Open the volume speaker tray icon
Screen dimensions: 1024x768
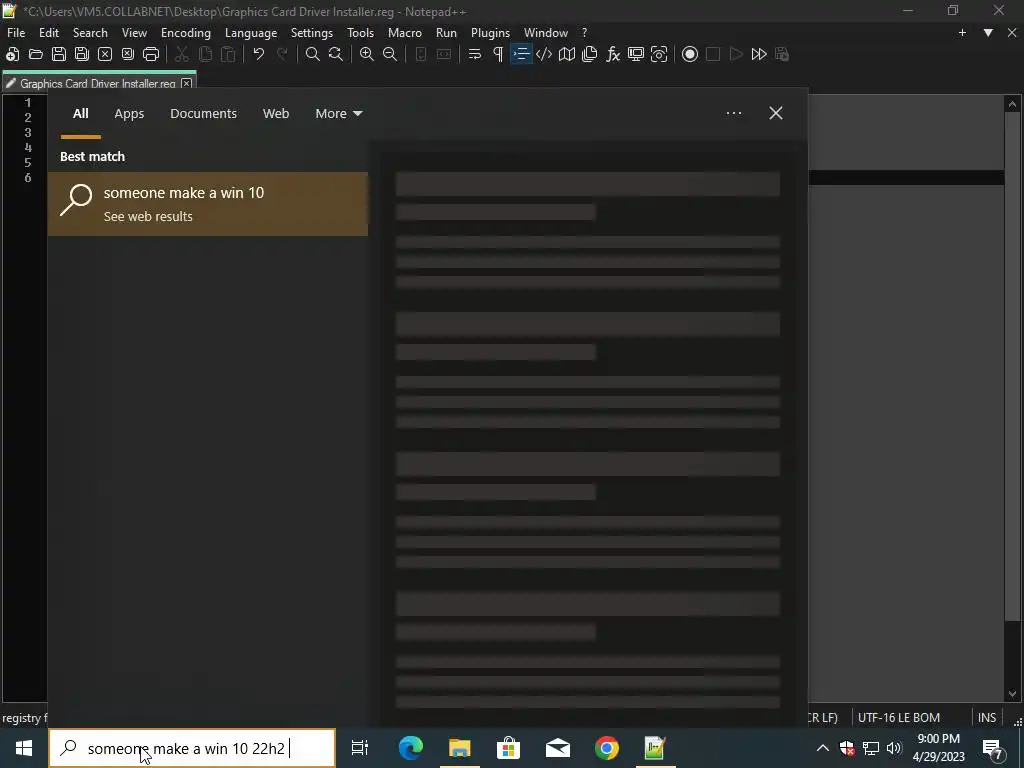[895, 748]
